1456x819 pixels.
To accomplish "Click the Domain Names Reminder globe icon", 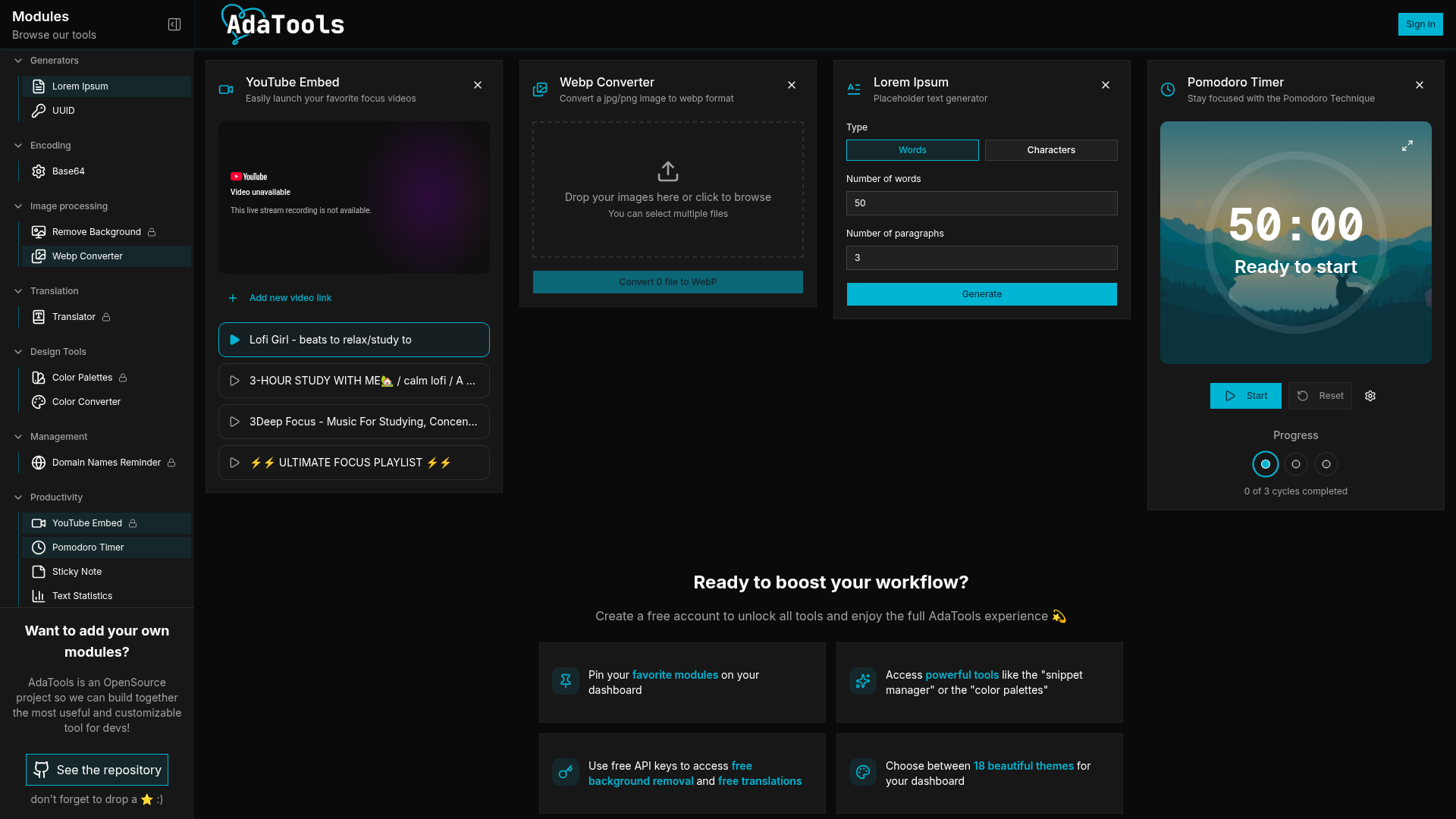I will tap(39, 463).
